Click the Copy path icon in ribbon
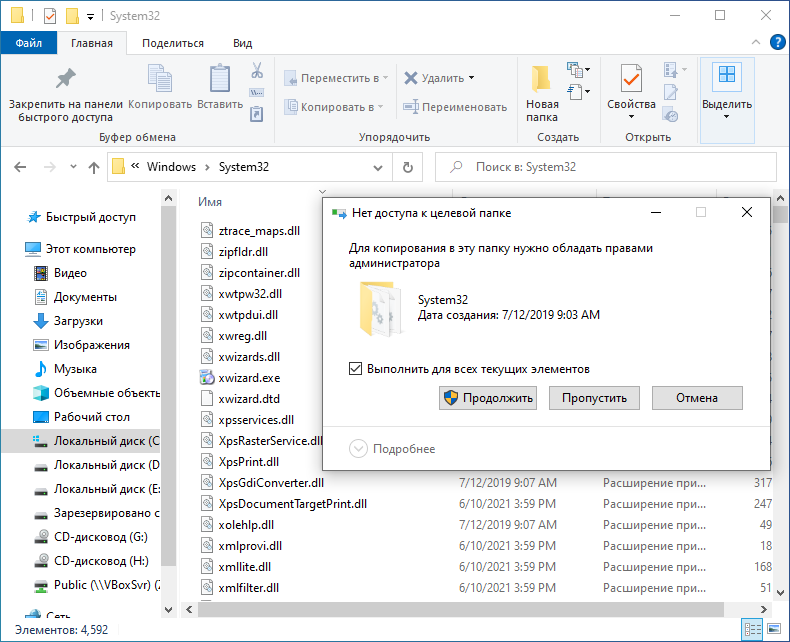 pos(257,93)
